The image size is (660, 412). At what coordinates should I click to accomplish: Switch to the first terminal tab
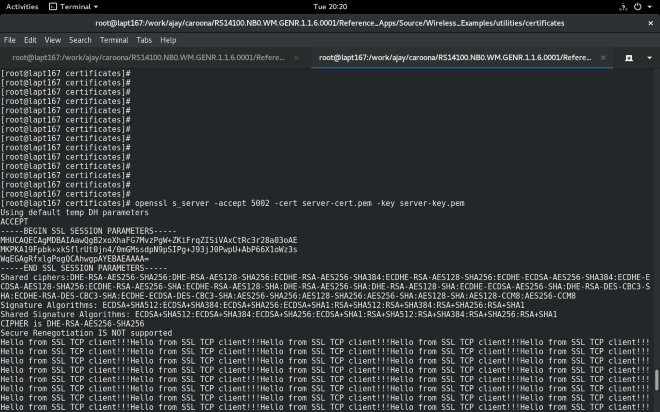point(148,58)
